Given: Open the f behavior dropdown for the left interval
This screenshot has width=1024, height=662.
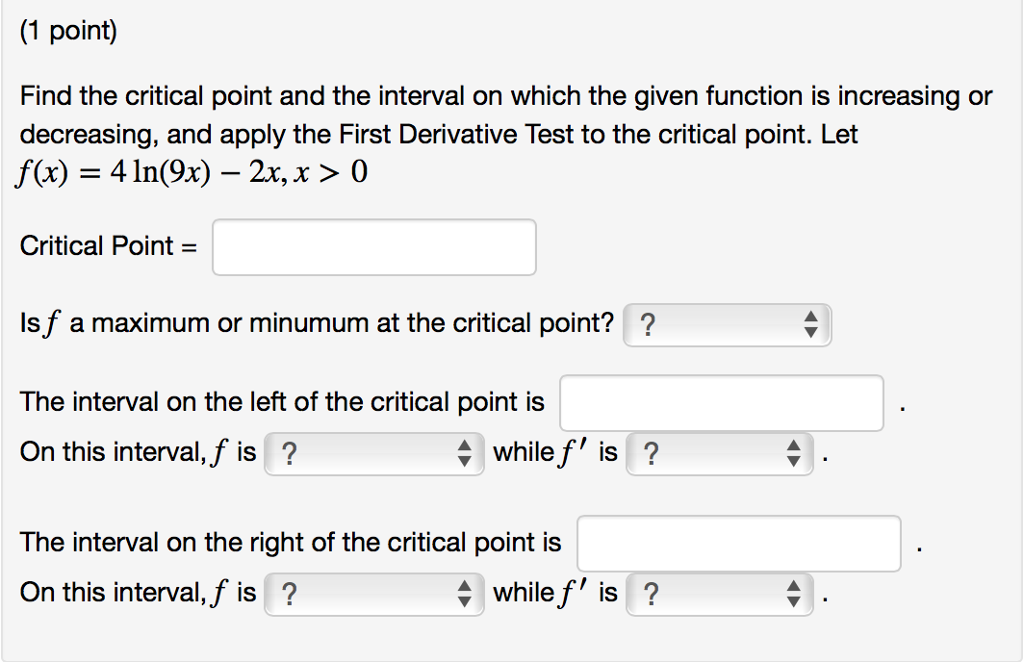Looking at the screenshot, I should 374,453.
